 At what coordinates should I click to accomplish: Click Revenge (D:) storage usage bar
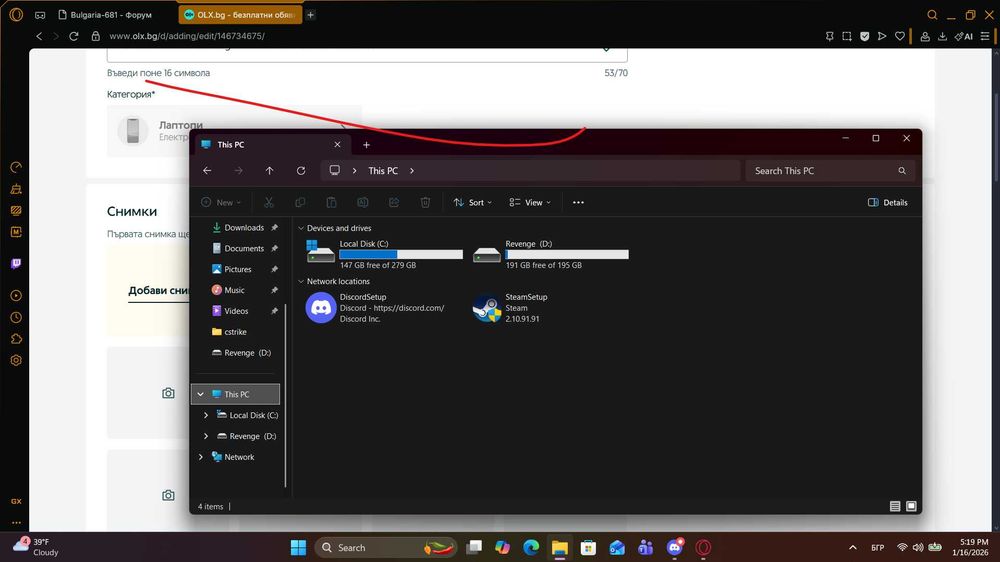click(567, 255)
